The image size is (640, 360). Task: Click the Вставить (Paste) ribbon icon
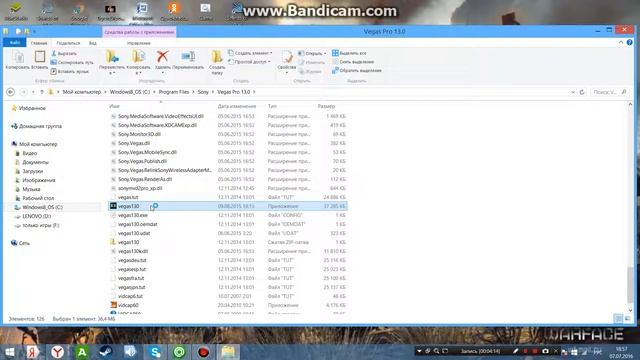click(x=40, y=57)
